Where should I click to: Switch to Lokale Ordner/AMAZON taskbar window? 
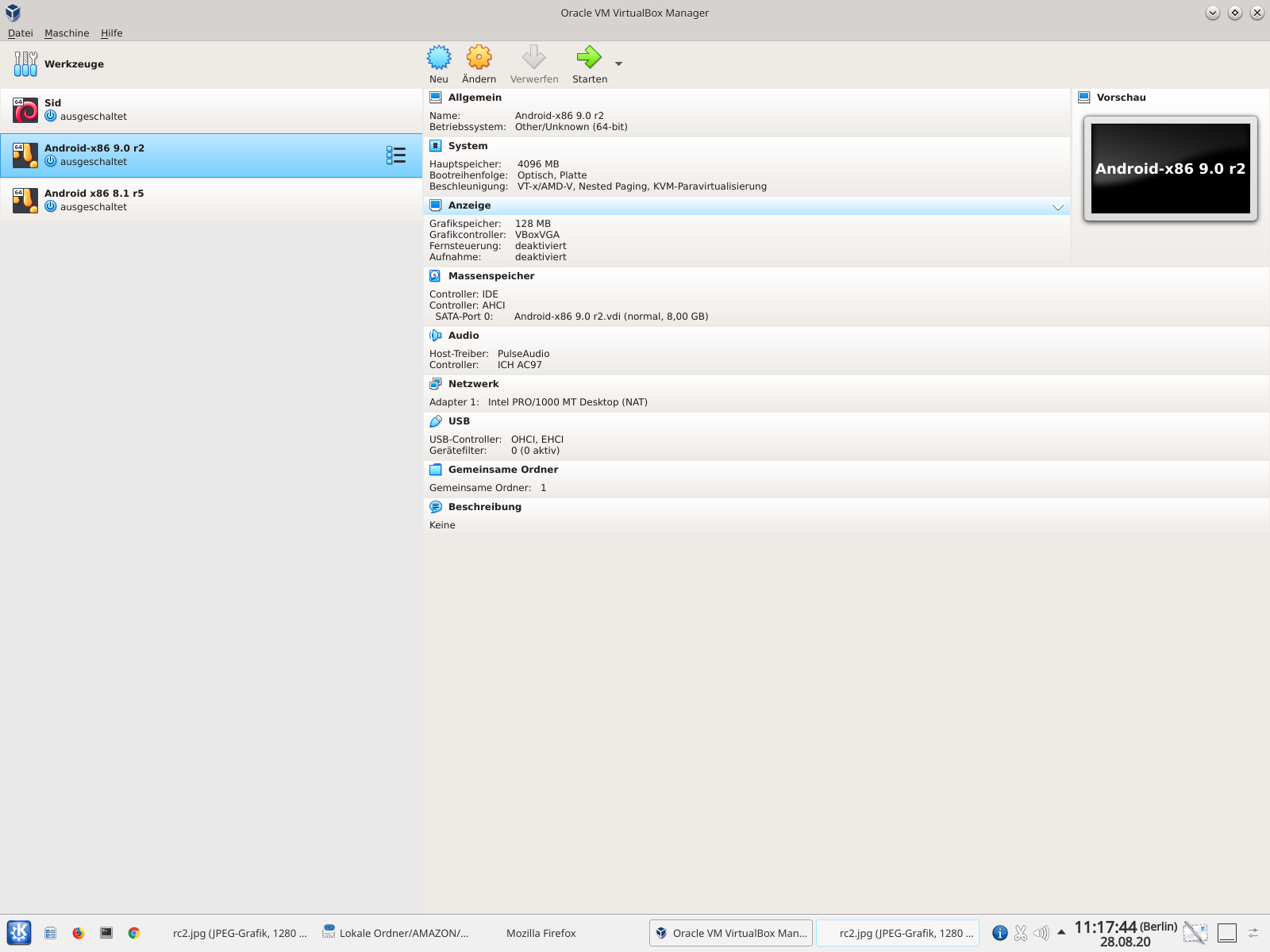(396, 933)
